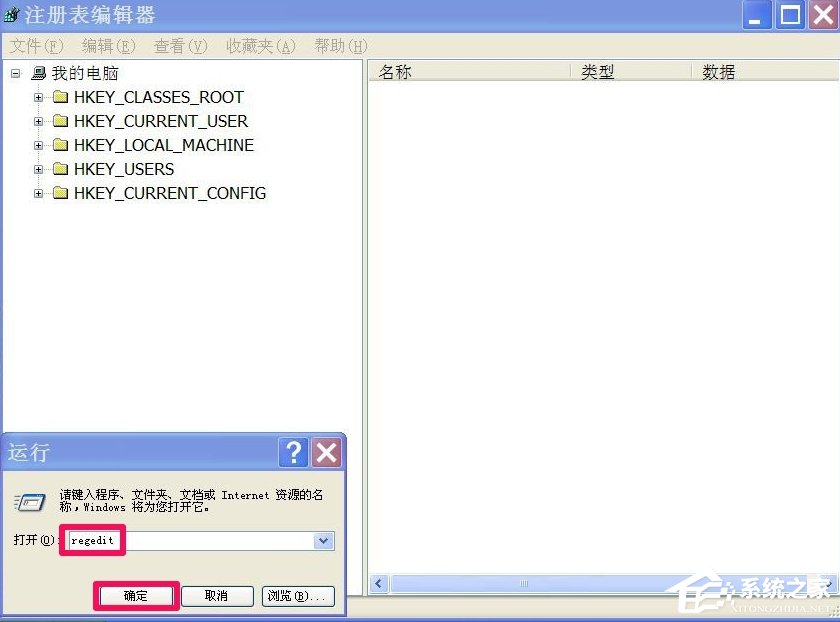Collapse the 我的电脑 tree node

pos(14,73)
